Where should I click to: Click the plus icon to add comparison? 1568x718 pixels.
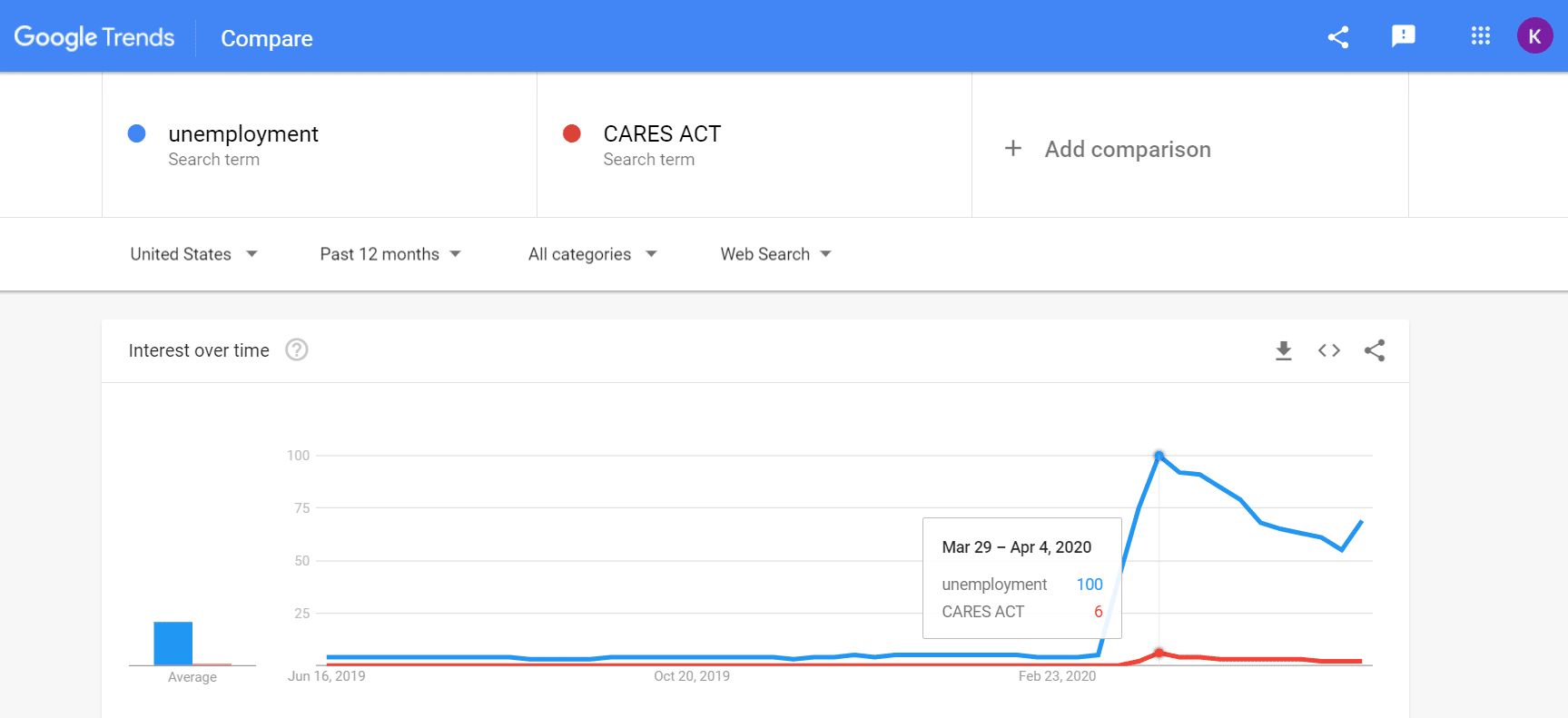tap(1013, 148)
